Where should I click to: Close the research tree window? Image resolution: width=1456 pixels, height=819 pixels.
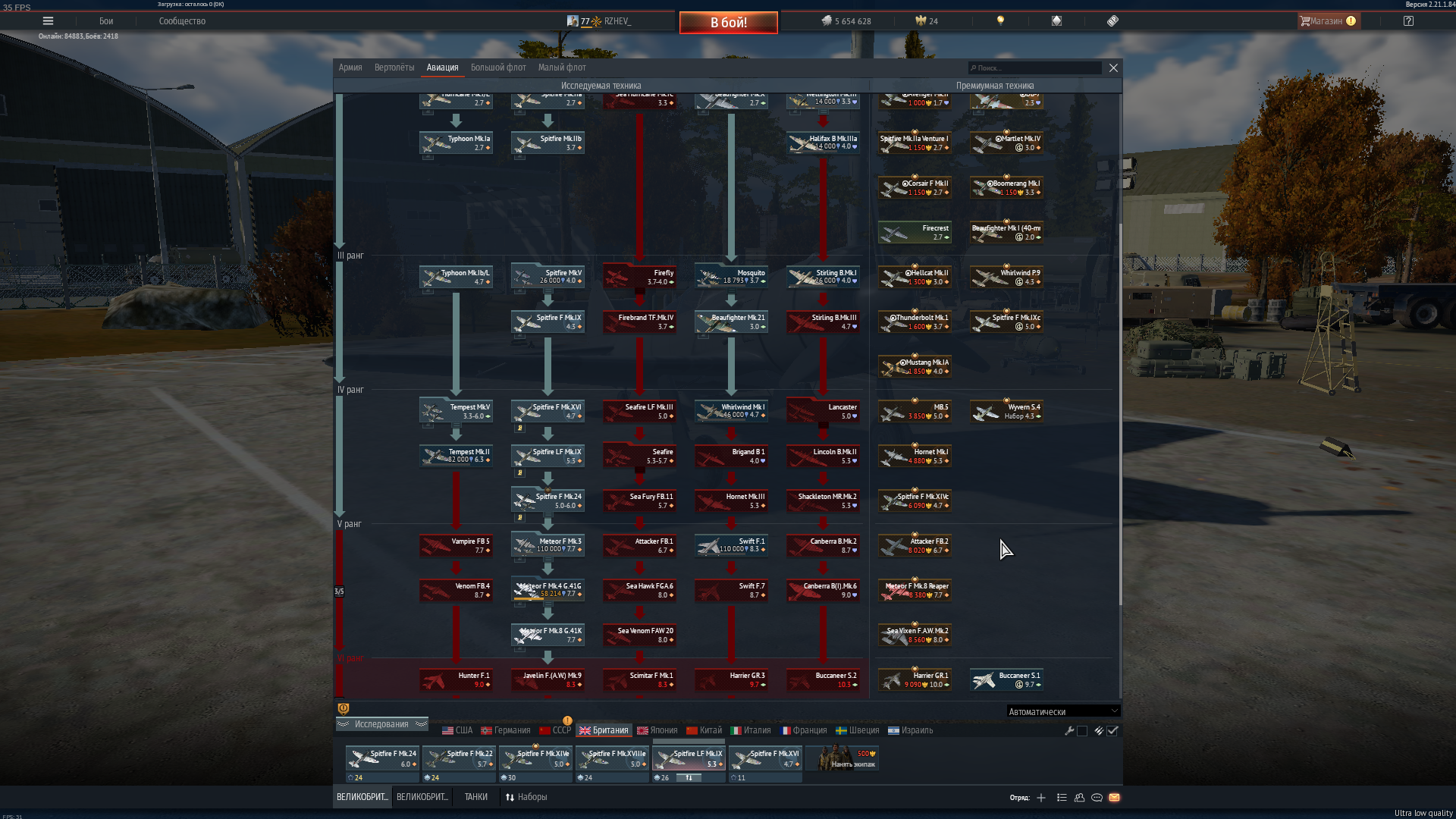[x=1113, y=68]
